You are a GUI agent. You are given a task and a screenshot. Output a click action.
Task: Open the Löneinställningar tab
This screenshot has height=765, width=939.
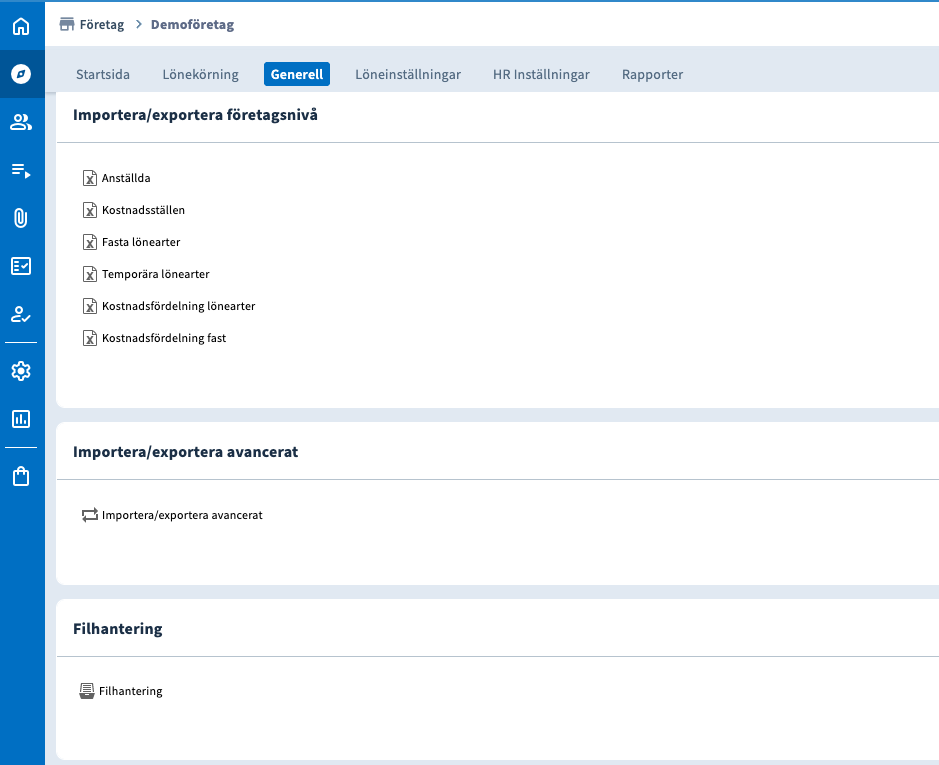pyautogui.click(x=408, y=74)
